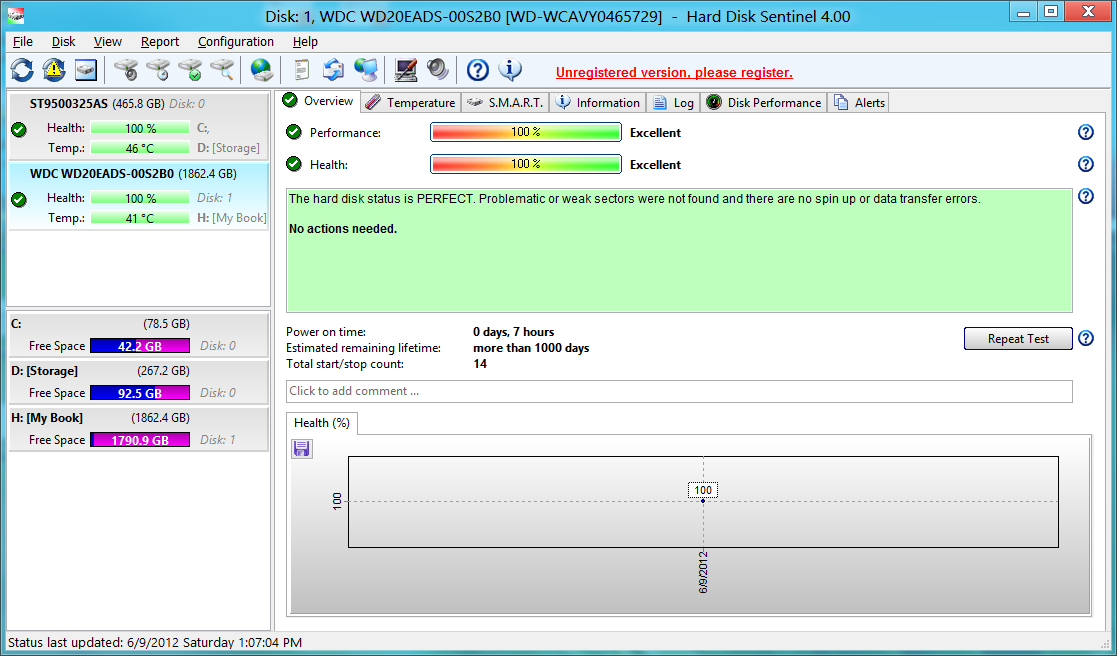Click the send email report icon
Image resolution: width=1117 pixels, height=656 pixels.
333,70
